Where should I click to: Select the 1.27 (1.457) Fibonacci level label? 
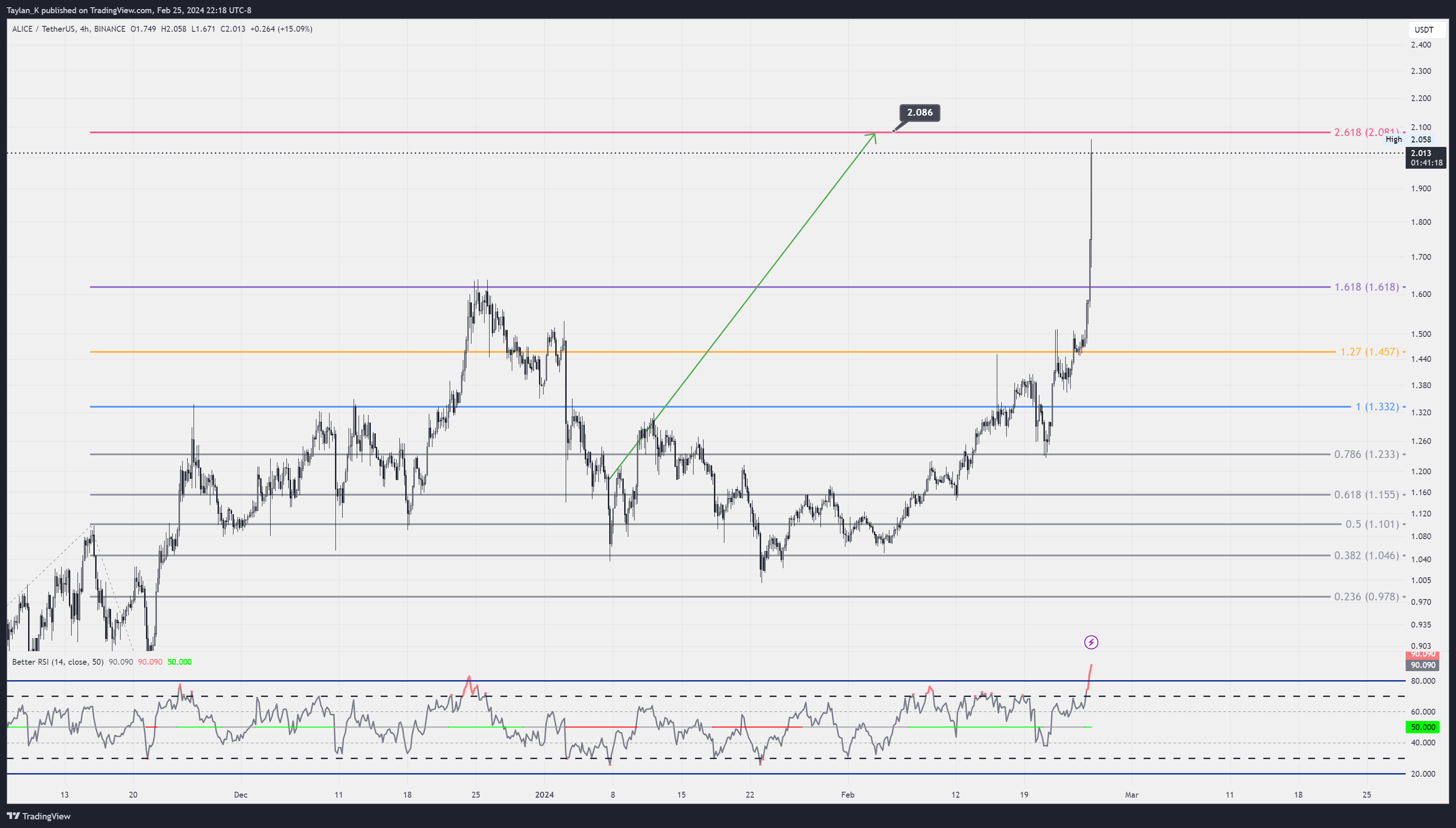point(1369,352)
